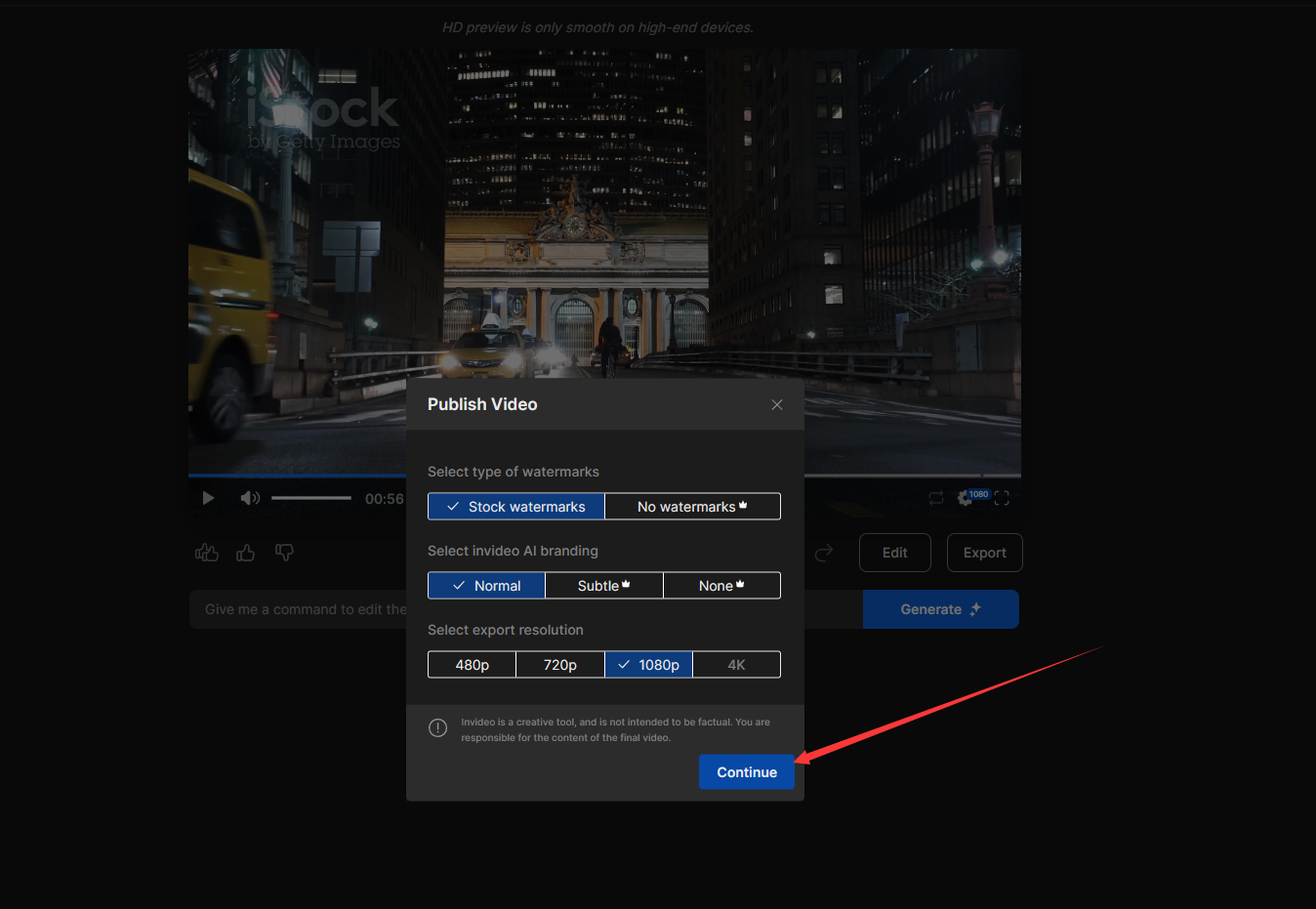Click the Continue button
Image resolution: width=1316 pixels, height=909 pixels.
tap(747, 772)
